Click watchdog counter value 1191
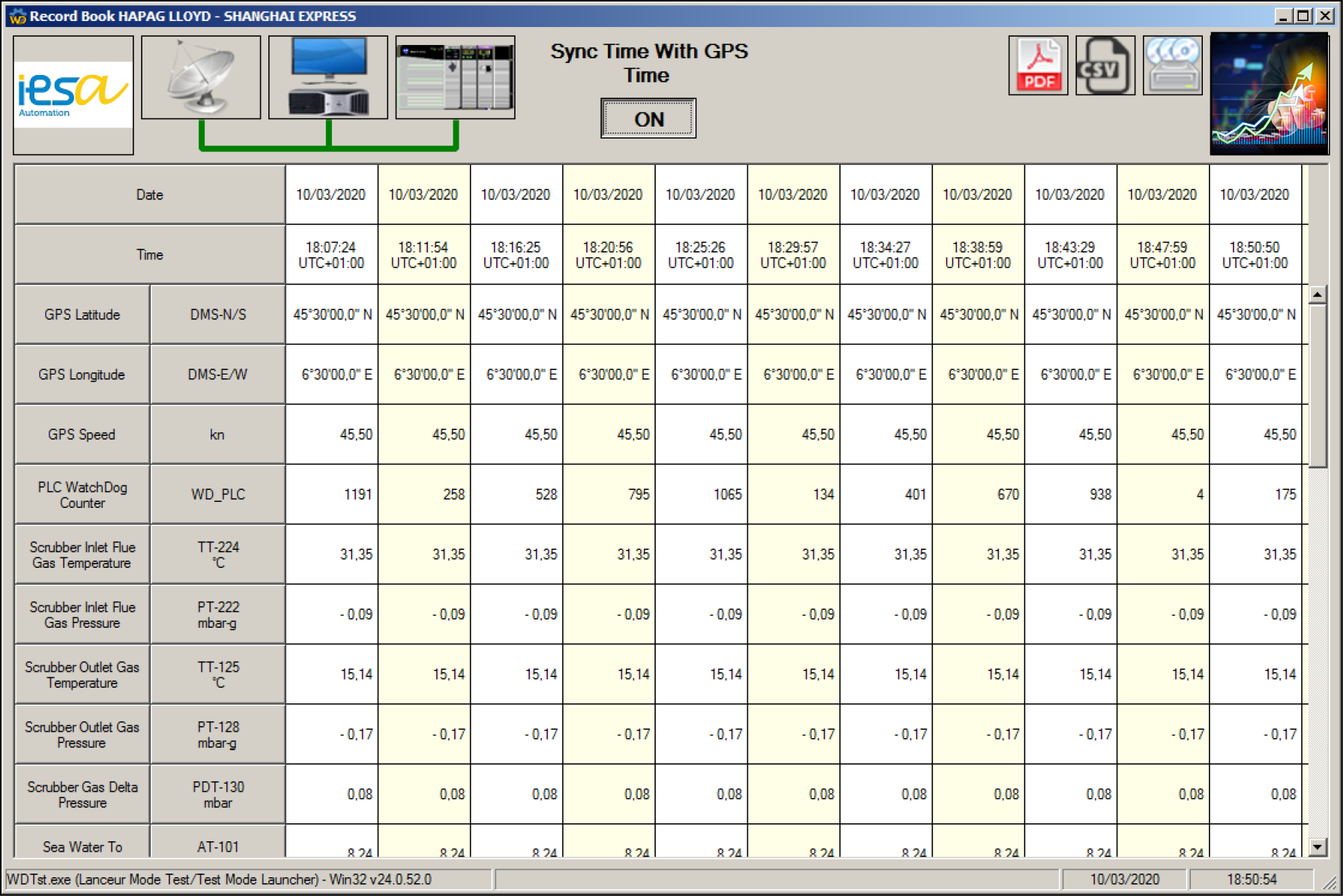 click(331, 494)
